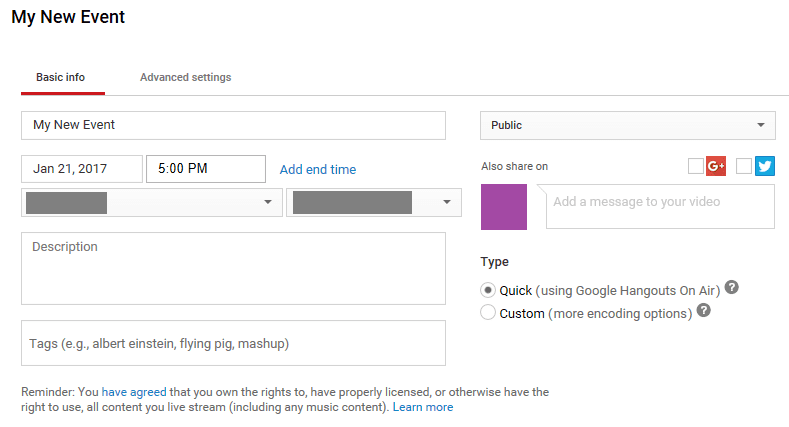Open help icon beside Custom option
Screen dimensions: 789x427
(x=704, y=311)
